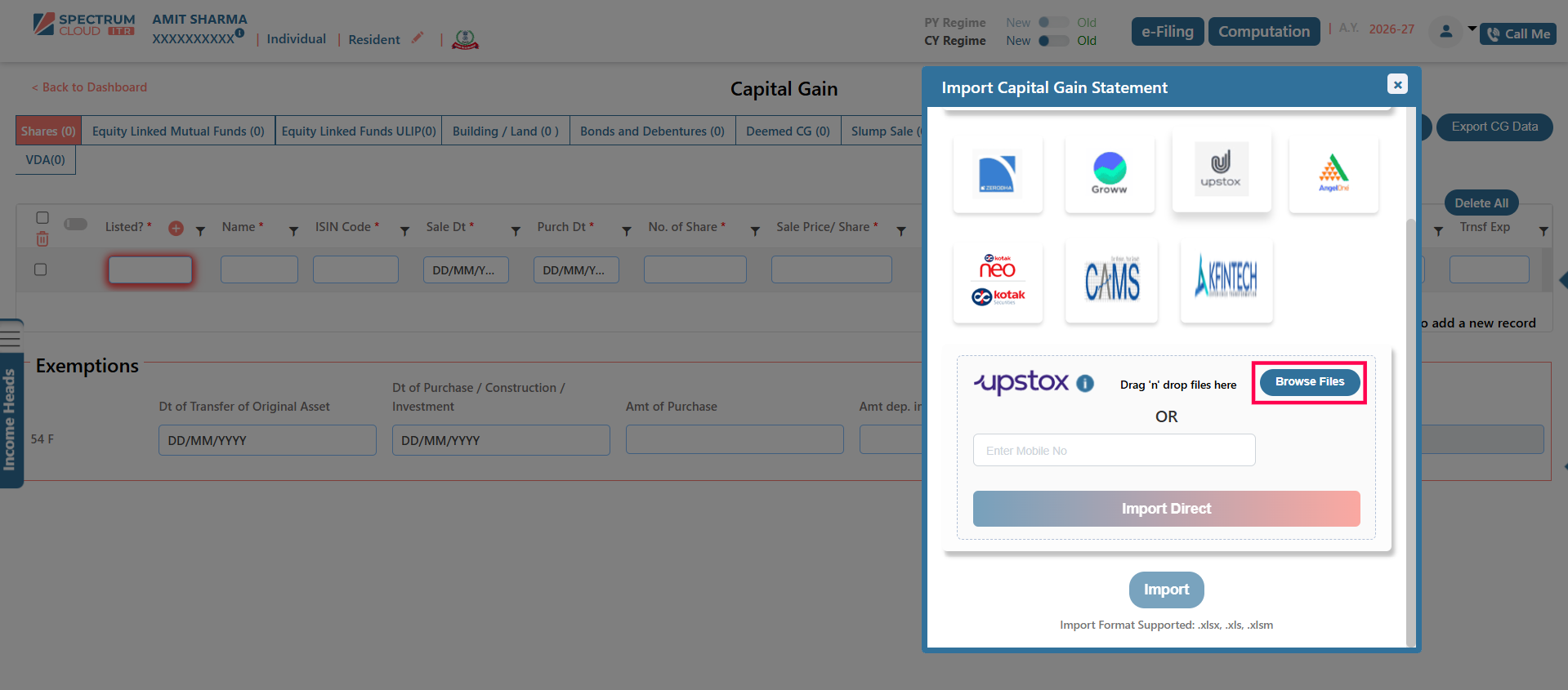
Task: Toggle the PY Regime New/Old switch
Action: click(1052, 23)
